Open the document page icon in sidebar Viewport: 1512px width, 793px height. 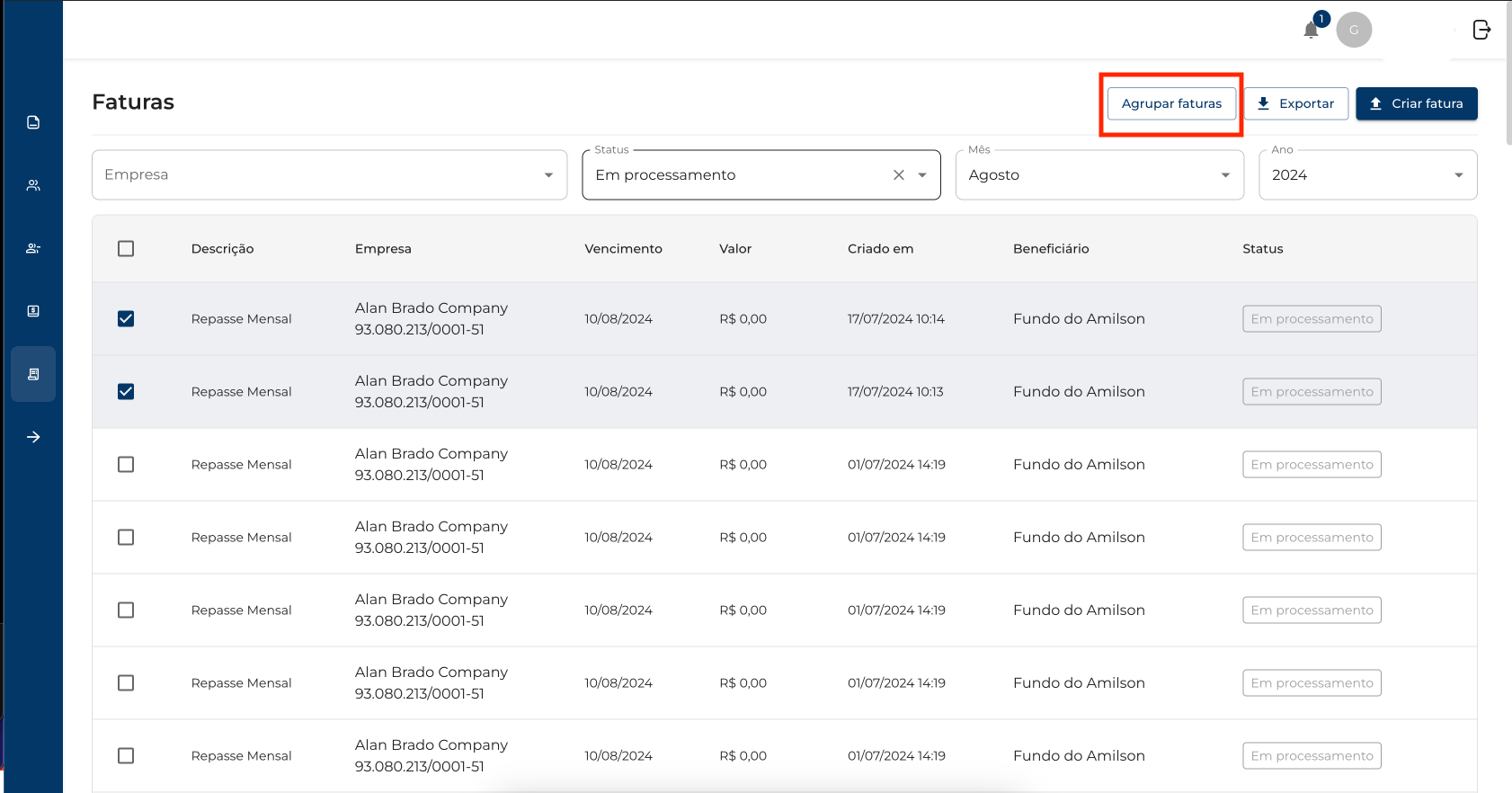click(33, 122)
